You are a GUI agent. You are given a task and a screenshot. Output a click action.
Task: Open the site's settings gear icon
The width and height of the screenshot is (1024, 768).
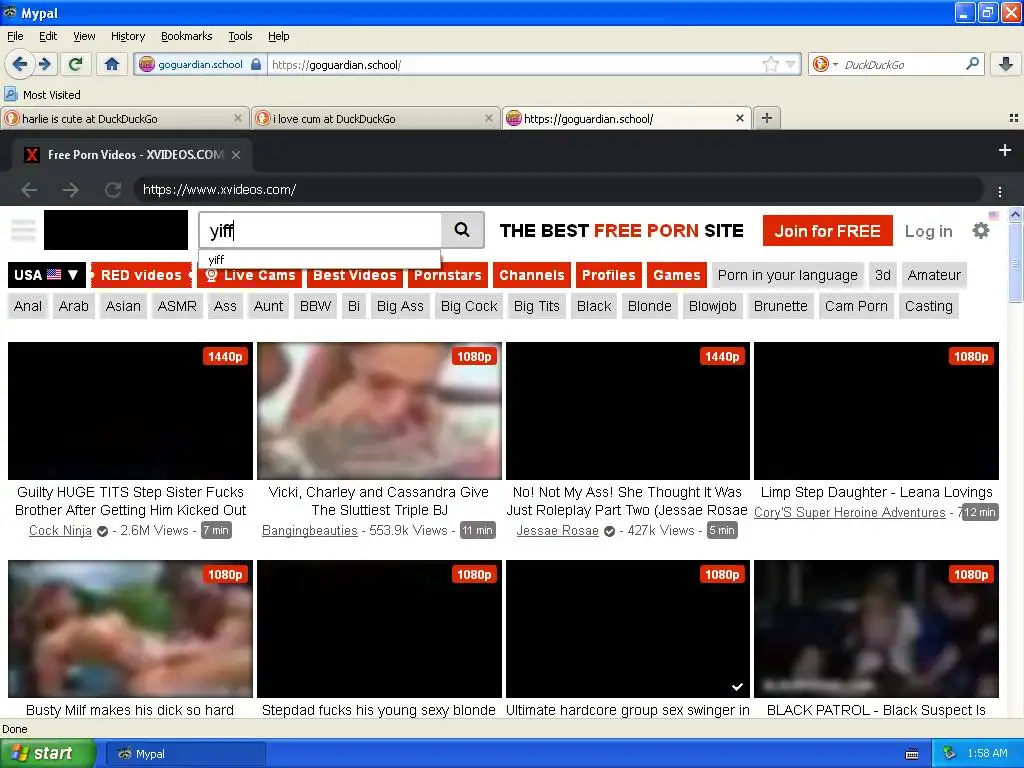tap(980, 231)
